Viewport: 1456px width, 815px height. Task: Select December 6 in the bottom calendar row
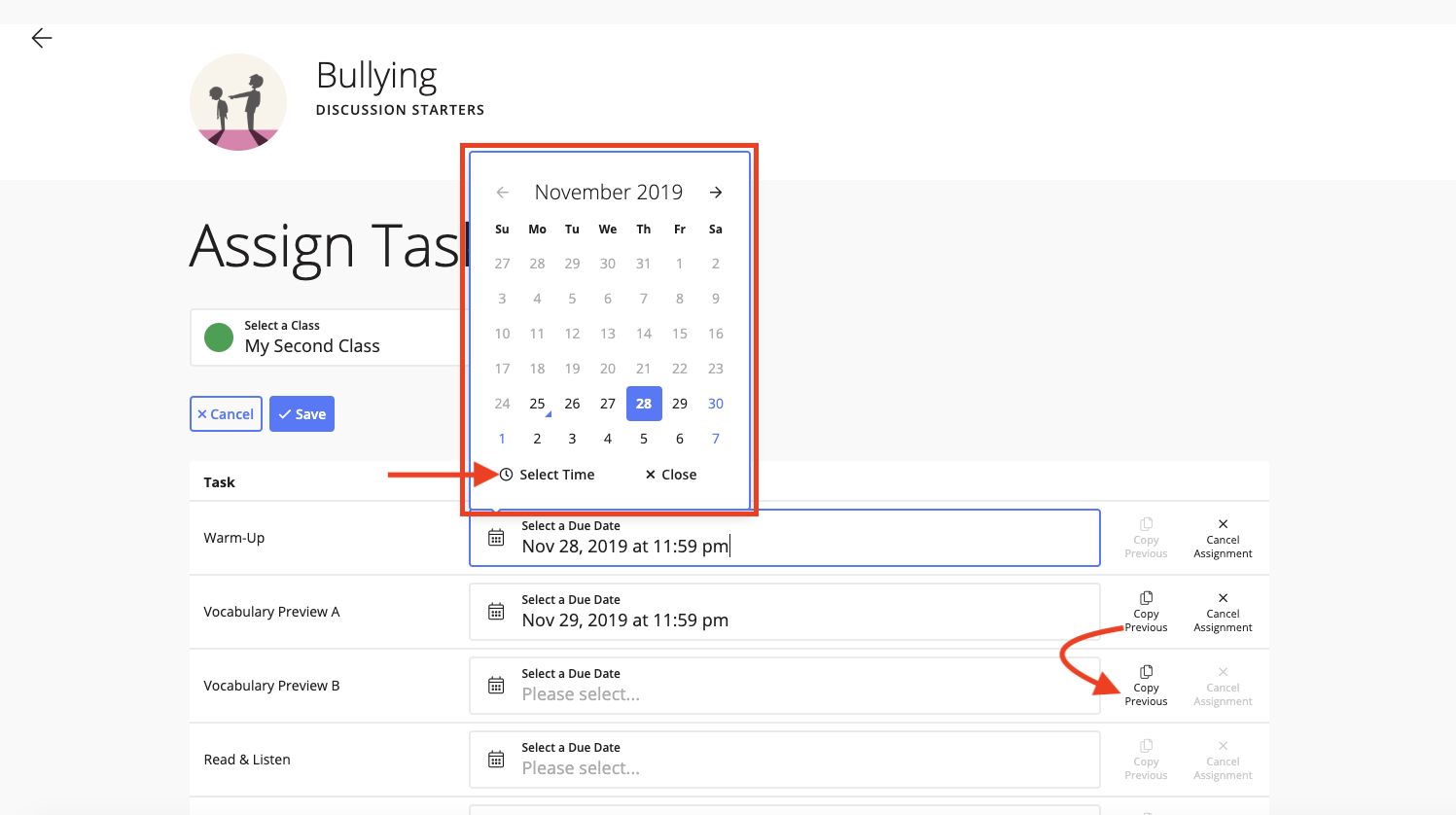click(x=680, y=439)
